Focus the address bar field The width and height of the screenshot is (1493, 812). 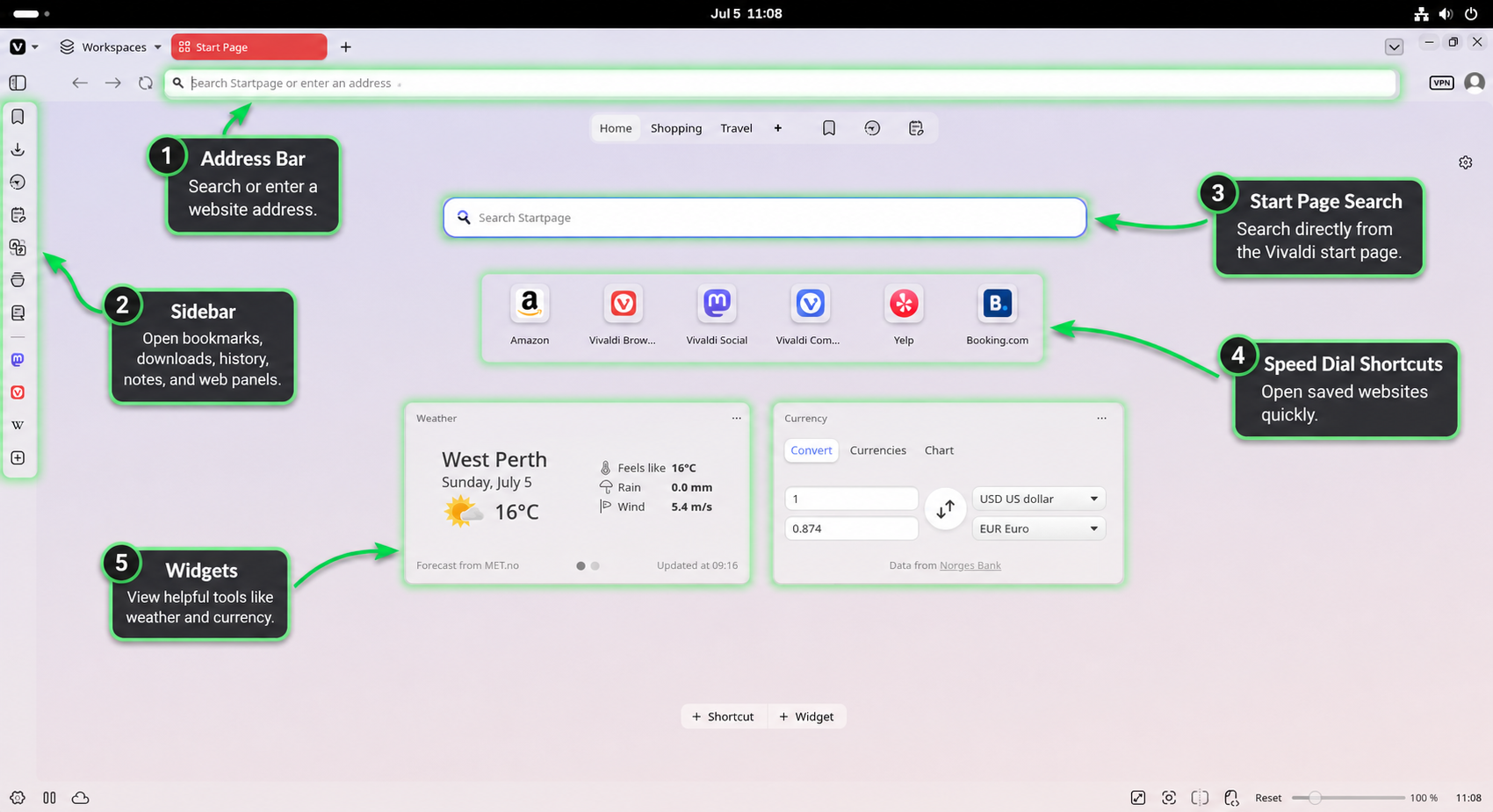[781, 83]
